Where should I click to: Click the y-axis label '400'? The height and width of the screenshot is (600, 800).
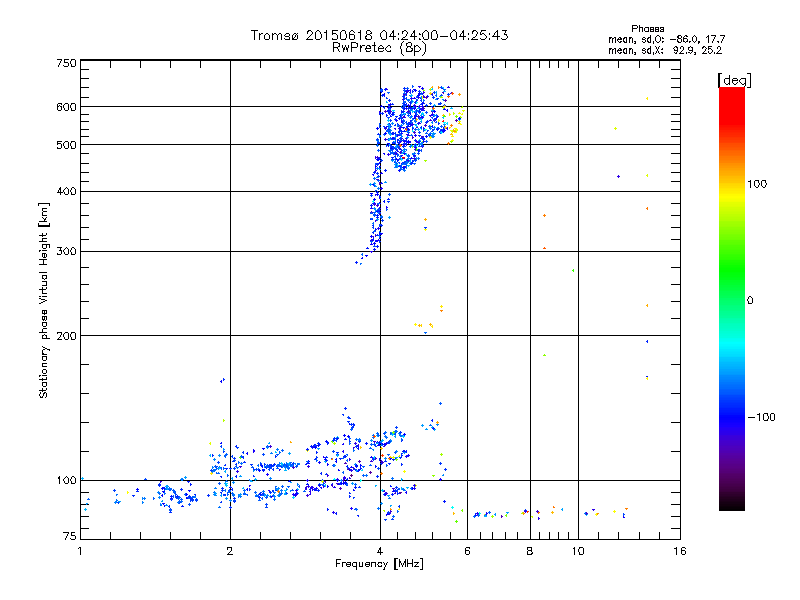(x=67, y=192)
